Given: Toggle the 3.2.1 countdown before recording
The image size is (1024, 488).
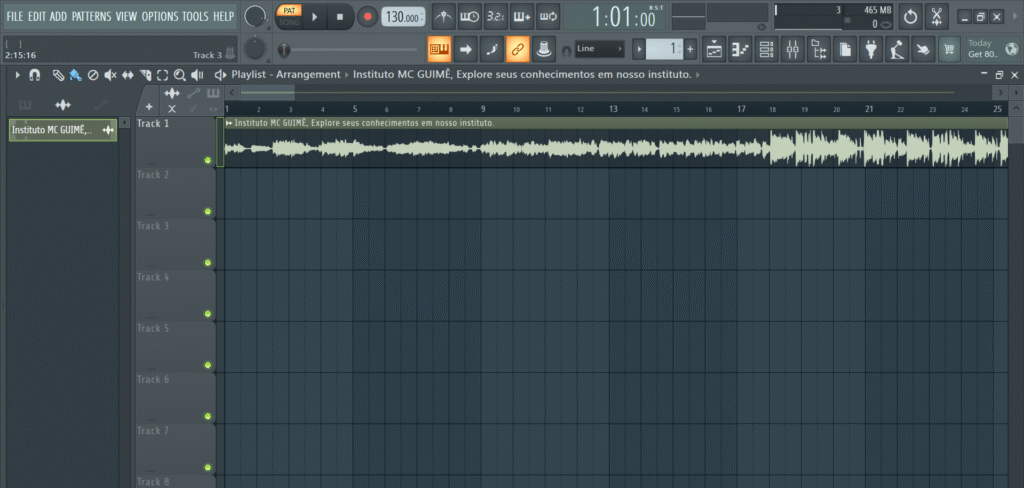Looking at the screenshot, I should (496, 16).
